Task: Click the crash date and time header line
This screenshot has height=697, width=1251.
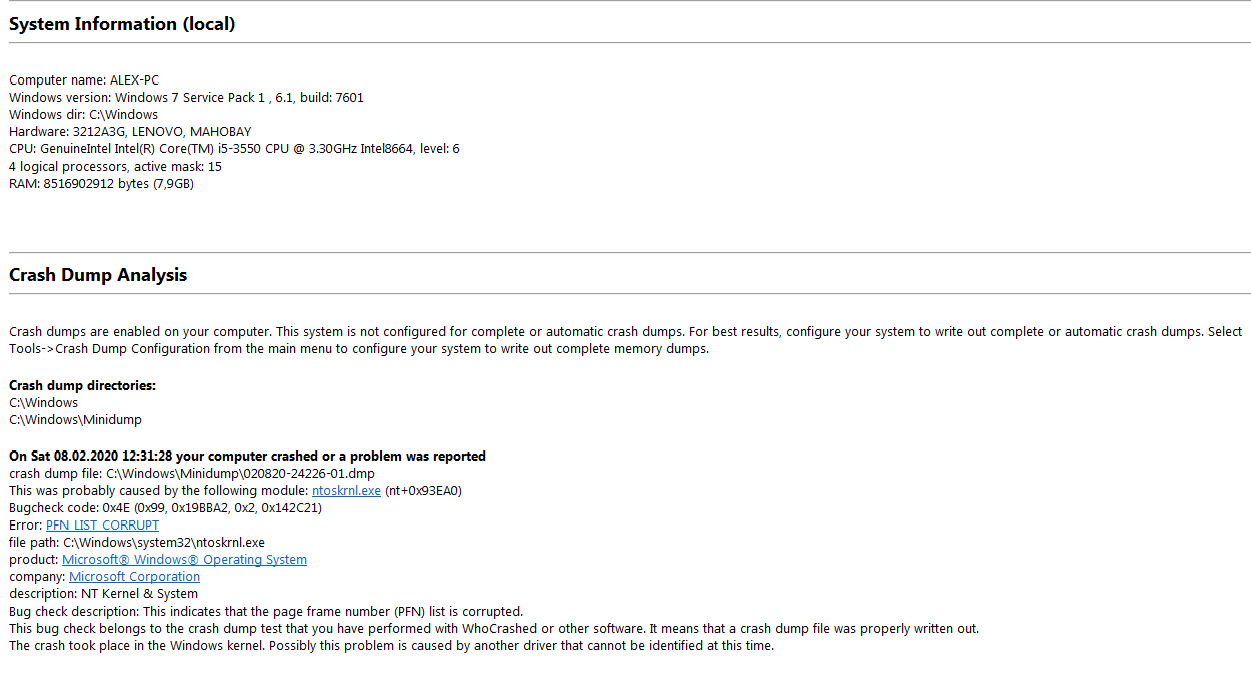Action: coord(247,456)
